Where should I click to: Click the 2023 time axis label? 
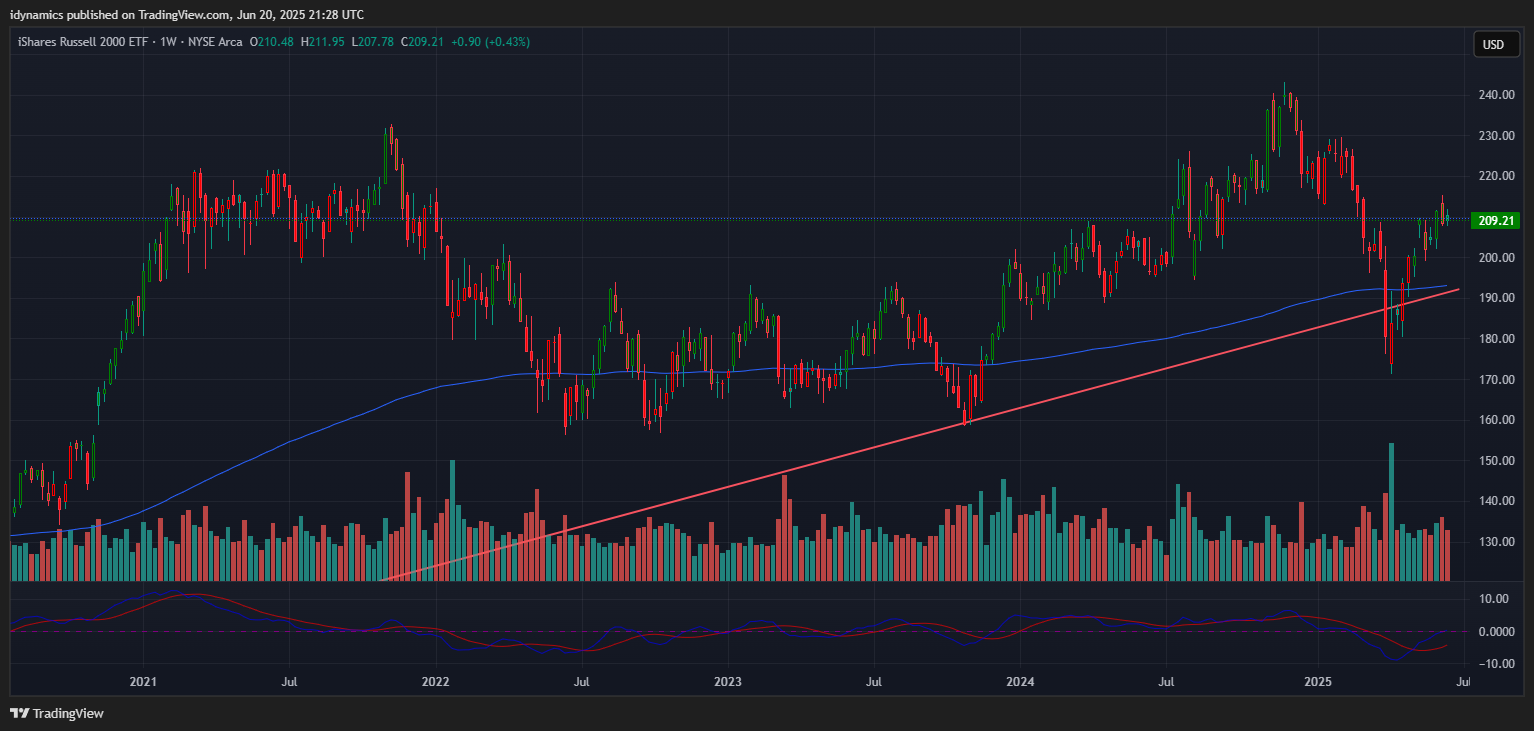pos(728,682)
